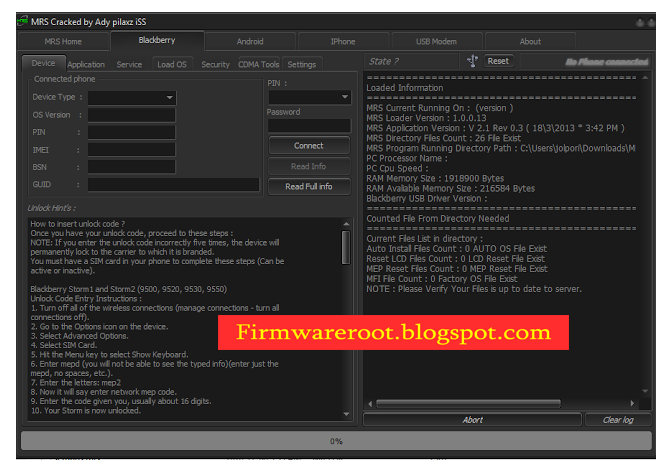Viewport: 663px width, 468px height.
Task: Click the log scroll right arrow
Action: point(632,403)
